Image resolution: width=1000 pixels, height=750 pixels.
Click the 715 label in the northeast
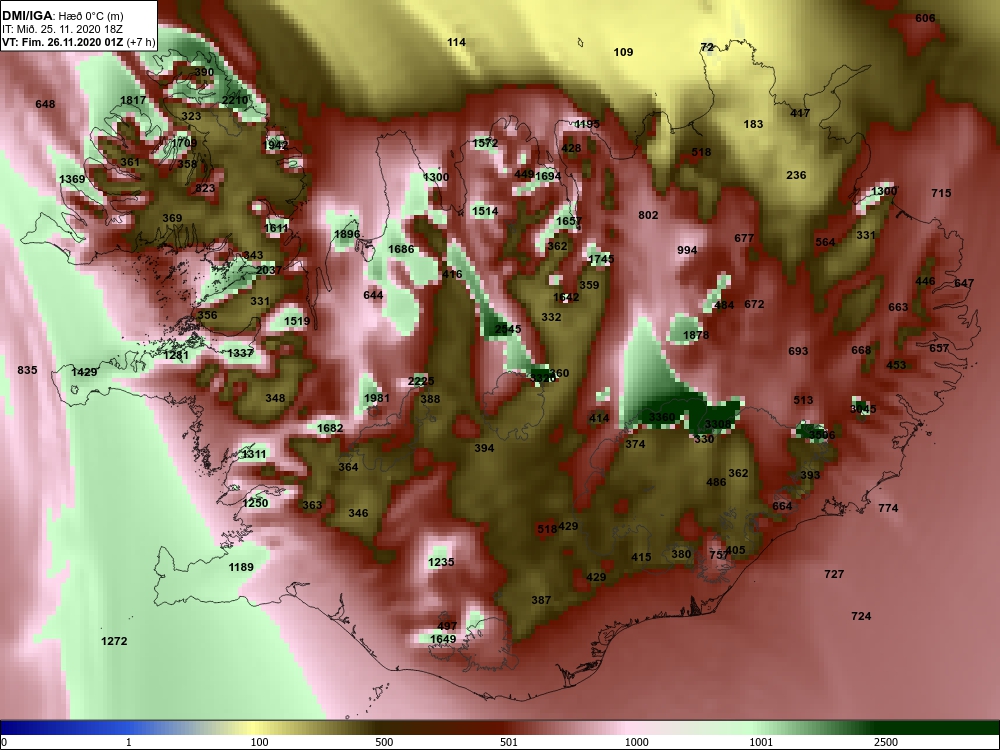941,193
